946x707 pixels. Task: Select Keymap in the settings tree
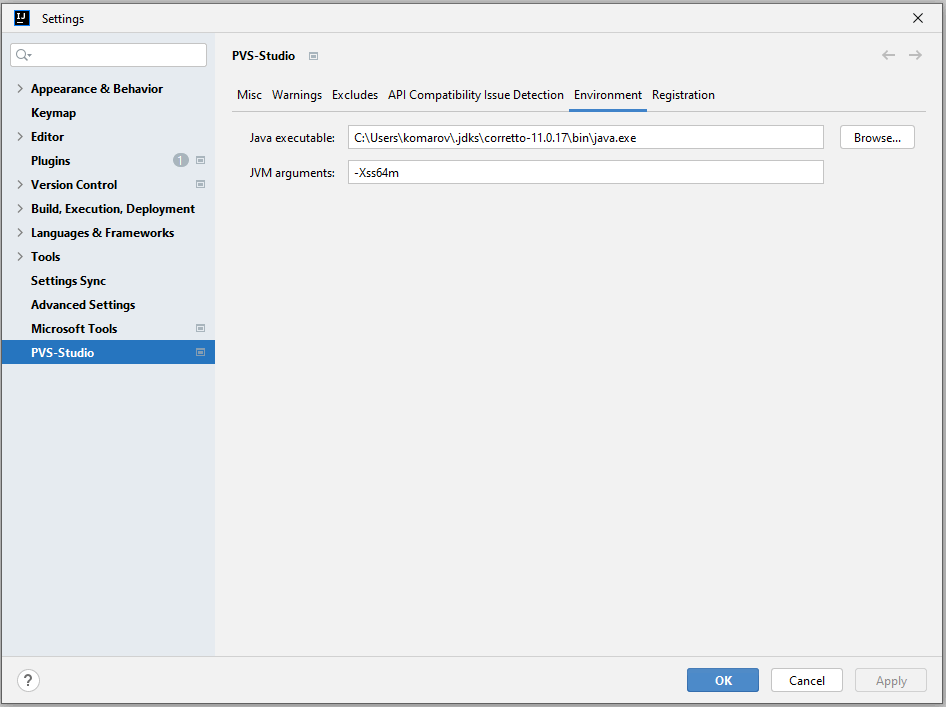point(53,113)
